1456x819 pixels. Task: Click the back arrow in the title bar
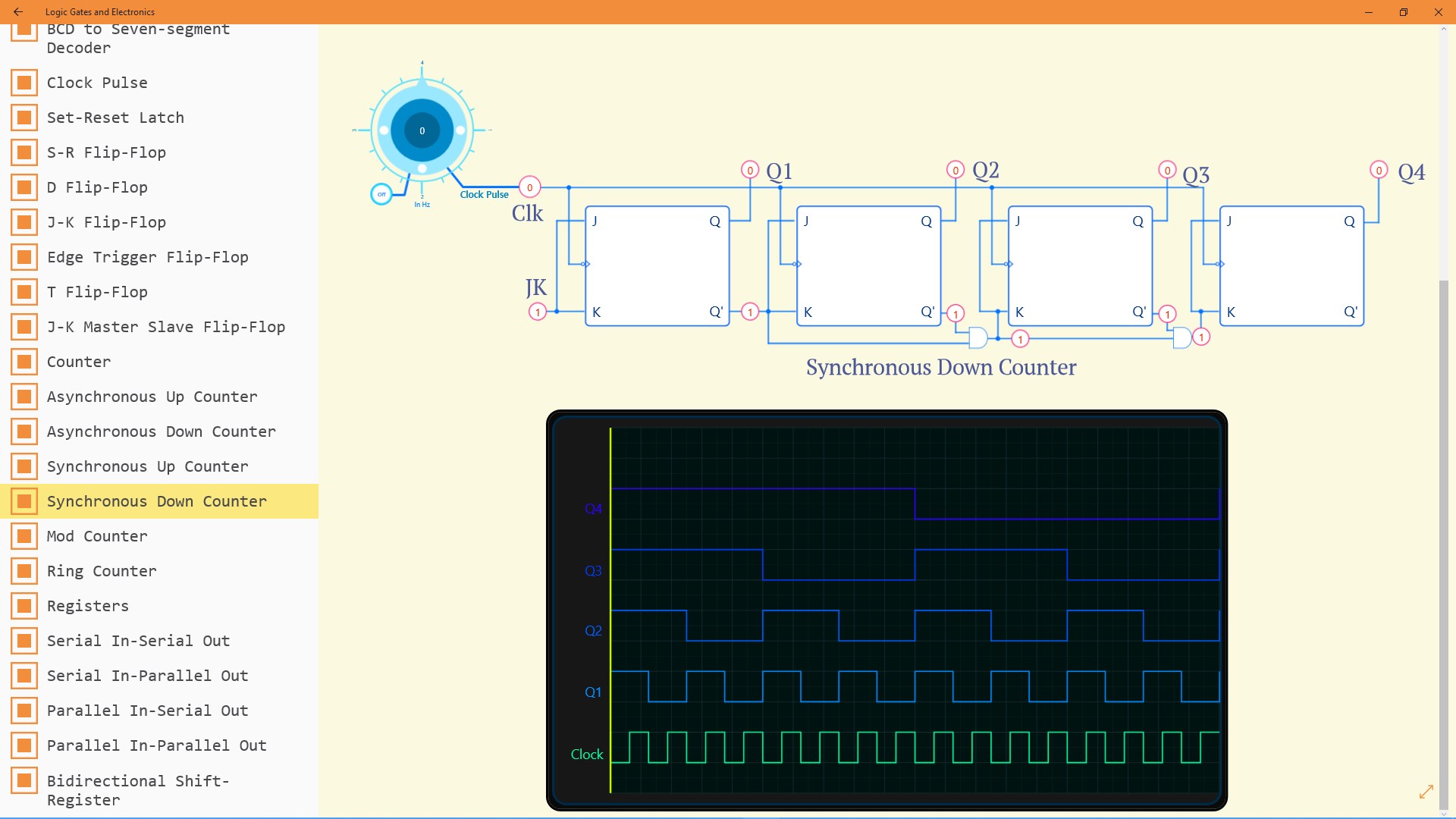(18, 12)
